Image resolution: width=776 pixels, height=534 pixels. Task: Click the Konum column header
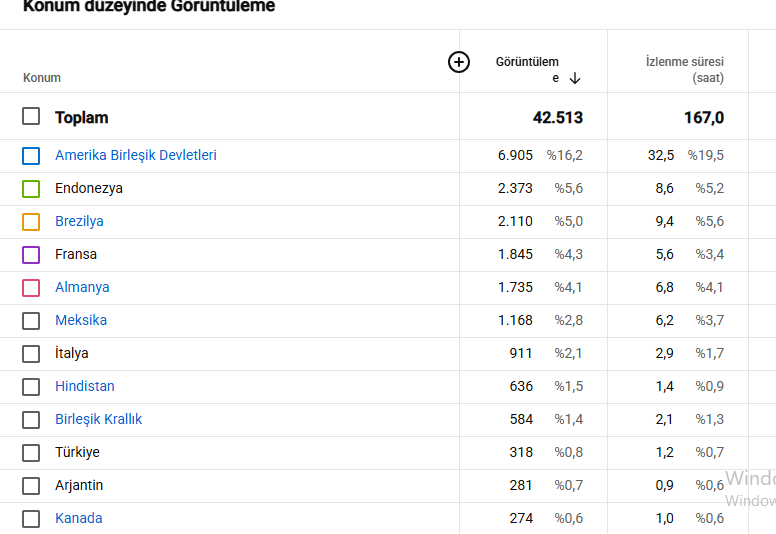tap(42, 78)
